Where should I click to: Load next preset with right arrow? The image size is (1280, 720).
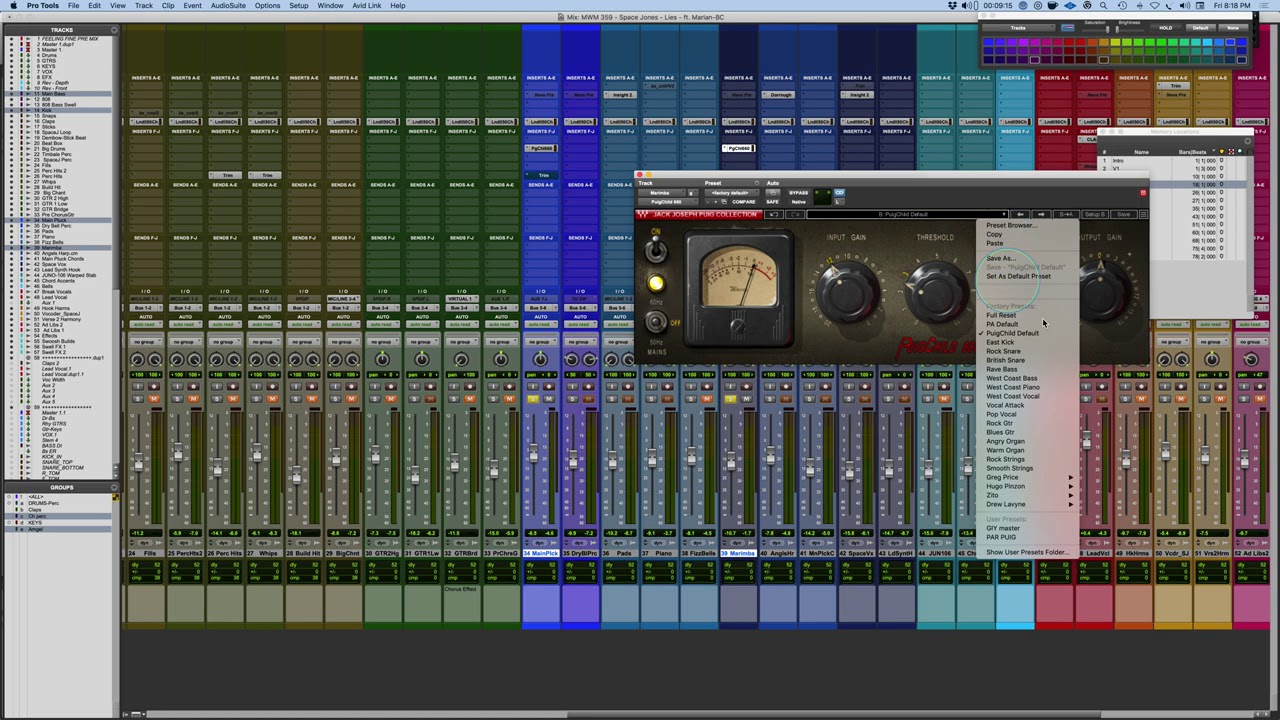(x=1041, y=214)
